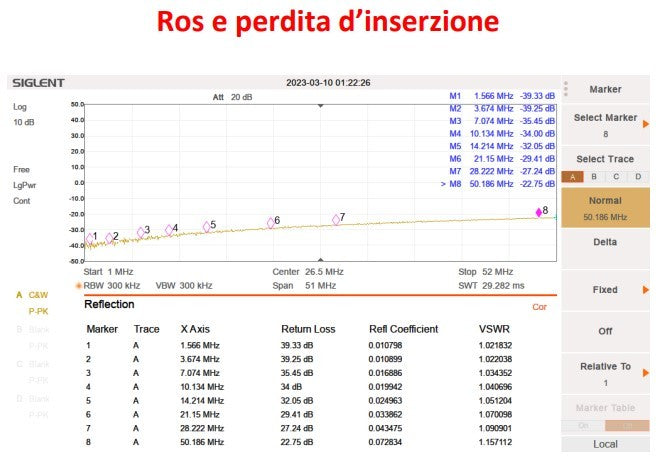Select marker 3 diamond on the plot

coord(142,232)
